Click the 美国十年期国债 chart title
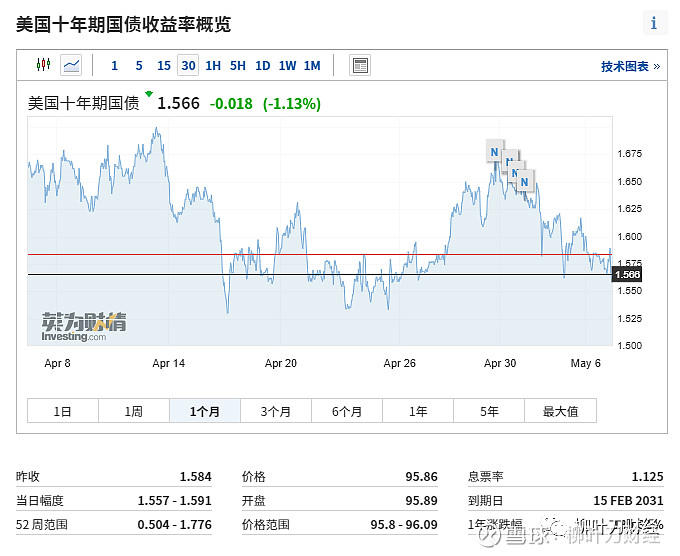This screenshot has width=680, height=556. coord(84,103)
